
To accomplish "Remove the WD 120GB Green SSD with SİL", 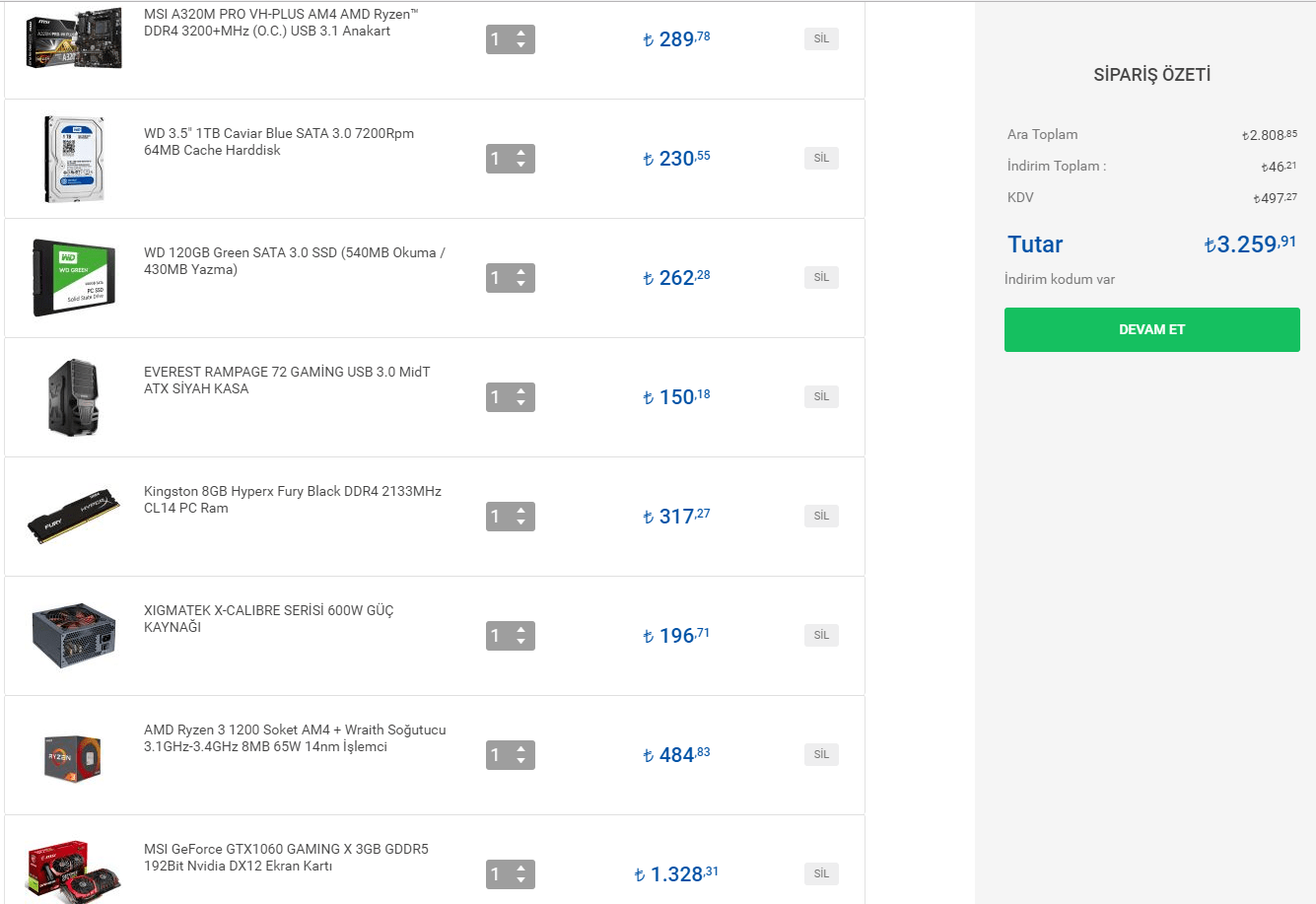I will point(821,277).
